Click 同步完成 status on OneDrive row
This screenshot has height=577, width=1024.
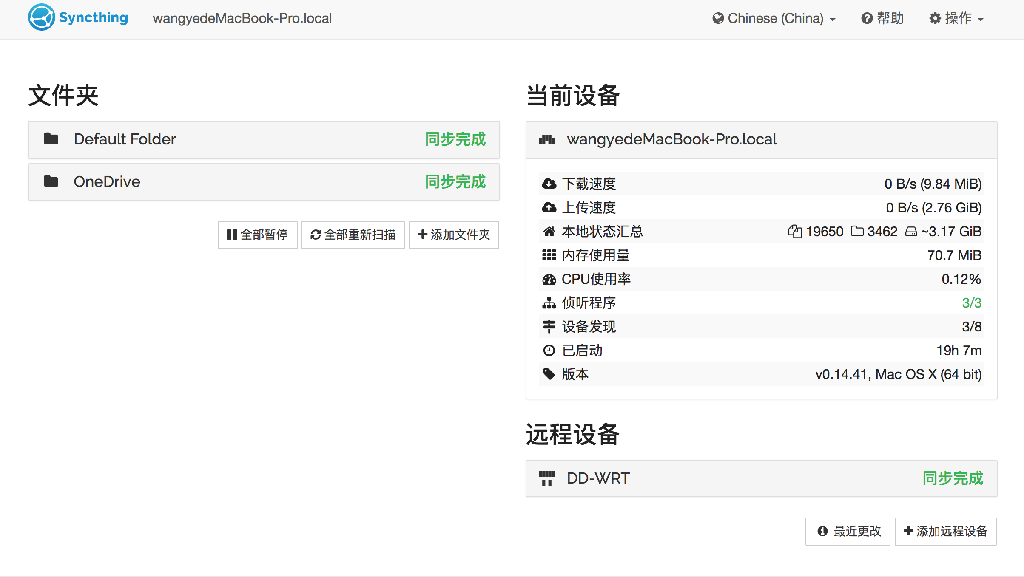coord(455,181)
